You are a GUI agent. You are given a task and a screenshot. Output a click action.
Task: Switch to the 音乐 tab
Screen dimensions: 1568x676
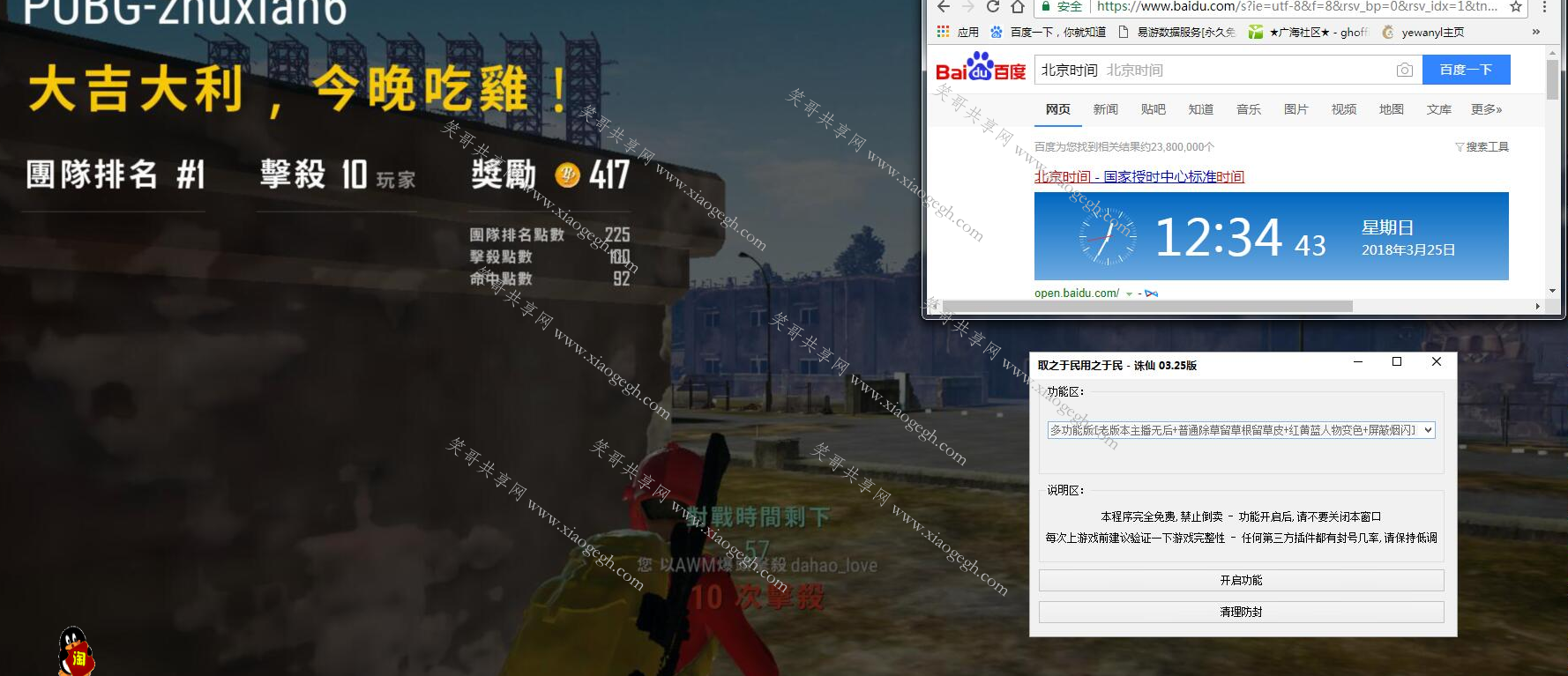tap(1249, 109)
